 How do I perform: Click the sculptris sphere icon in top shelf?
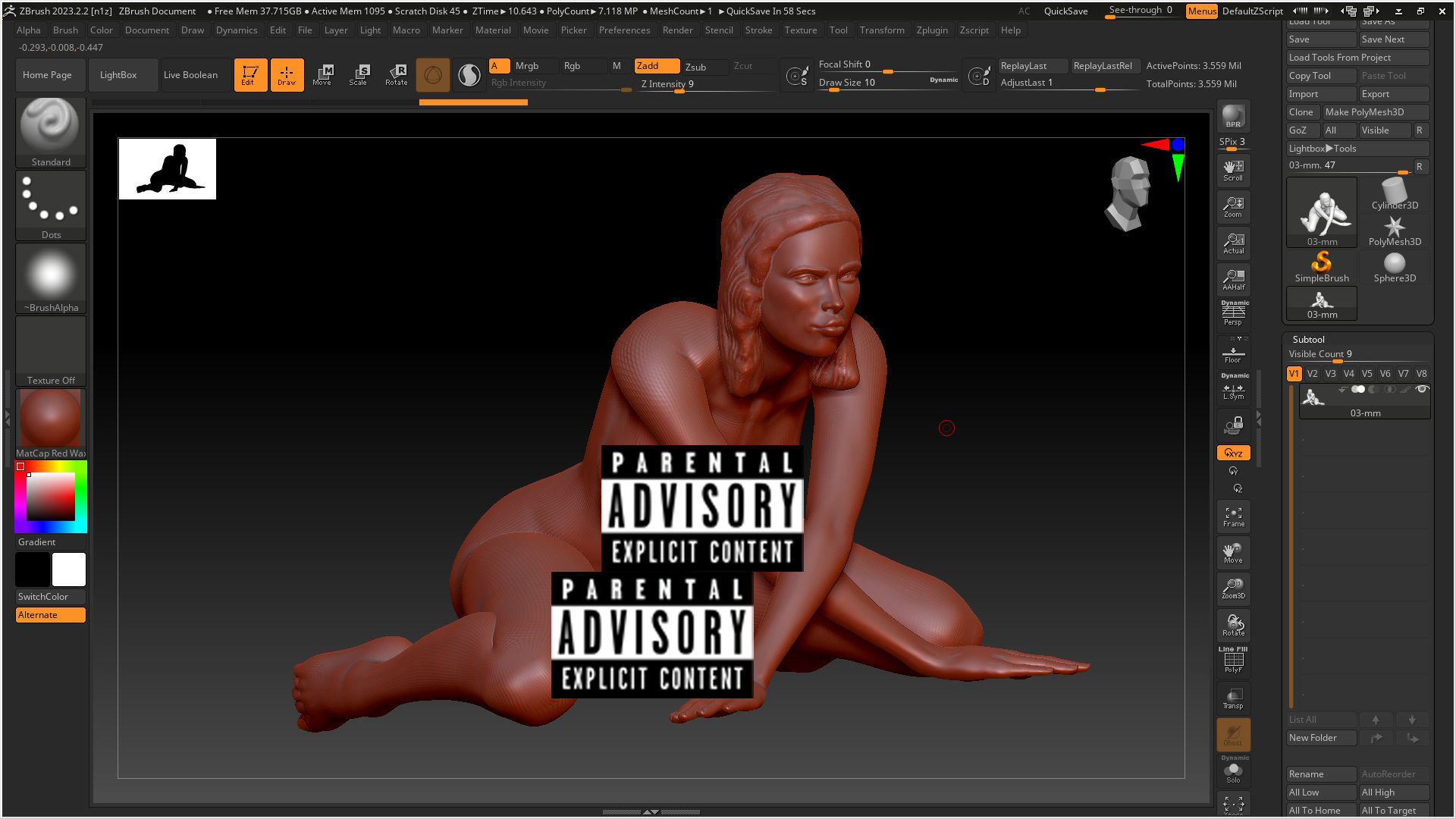433,74
